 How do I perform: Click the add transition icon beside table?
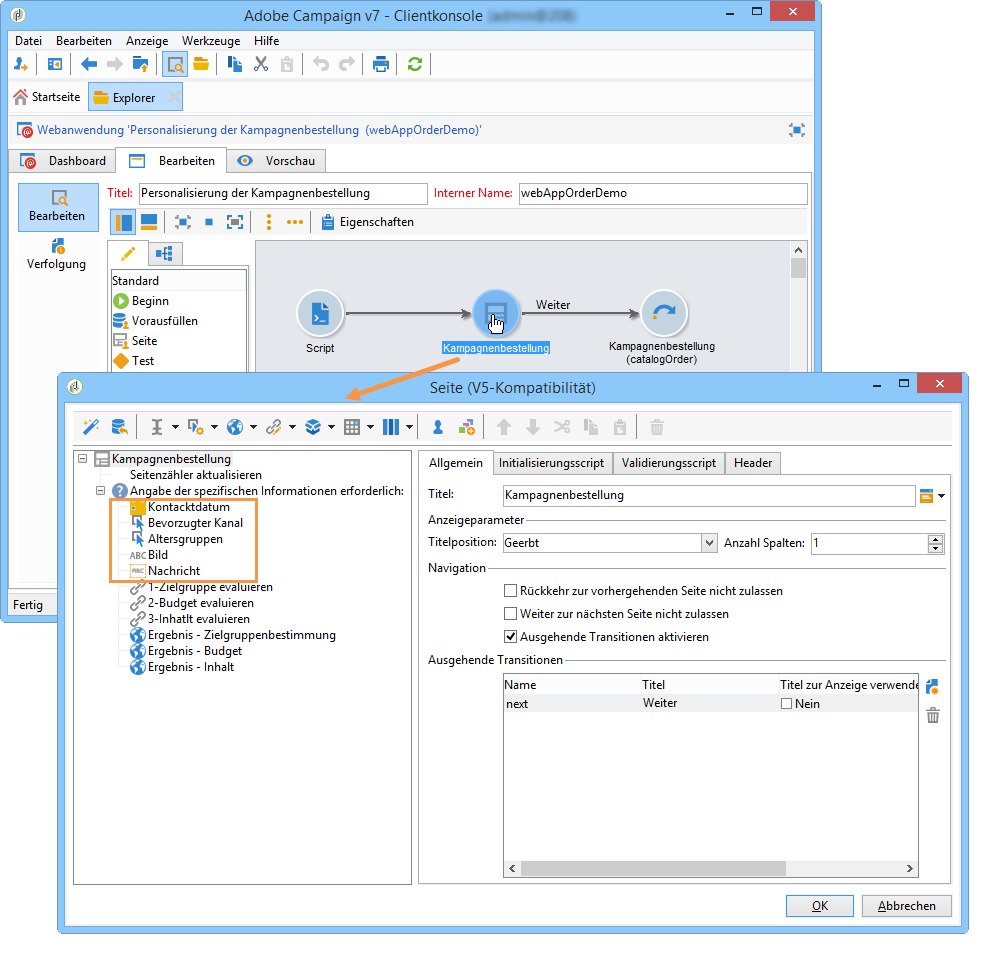click(x=932, y=687)
